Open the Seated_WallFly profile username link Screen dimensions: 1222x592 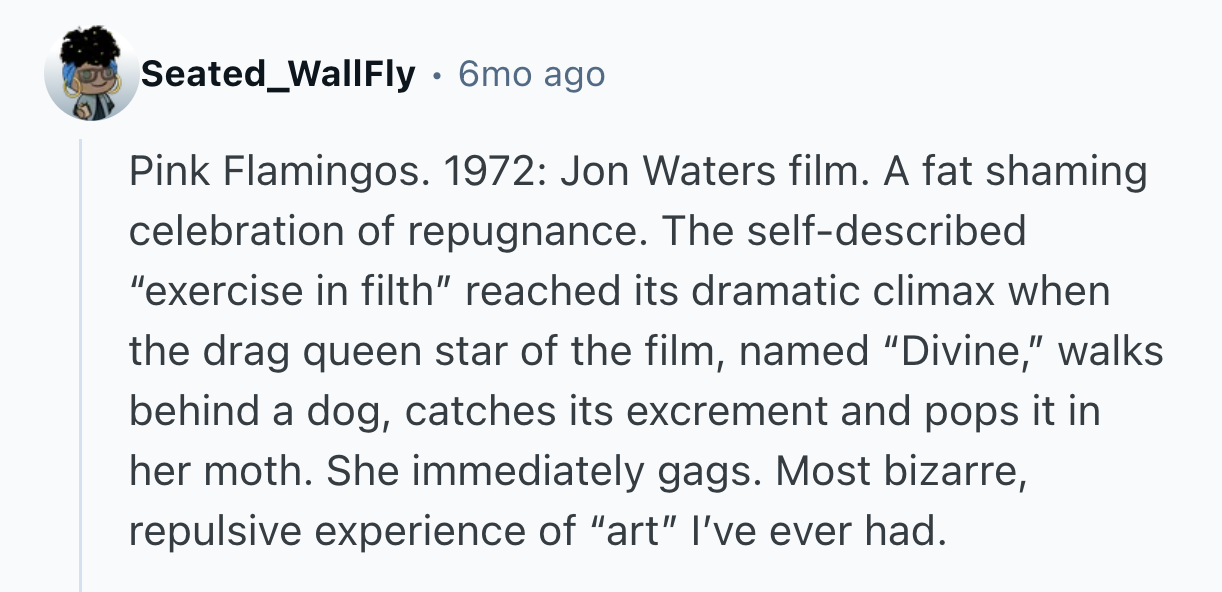tap(277, 74)
